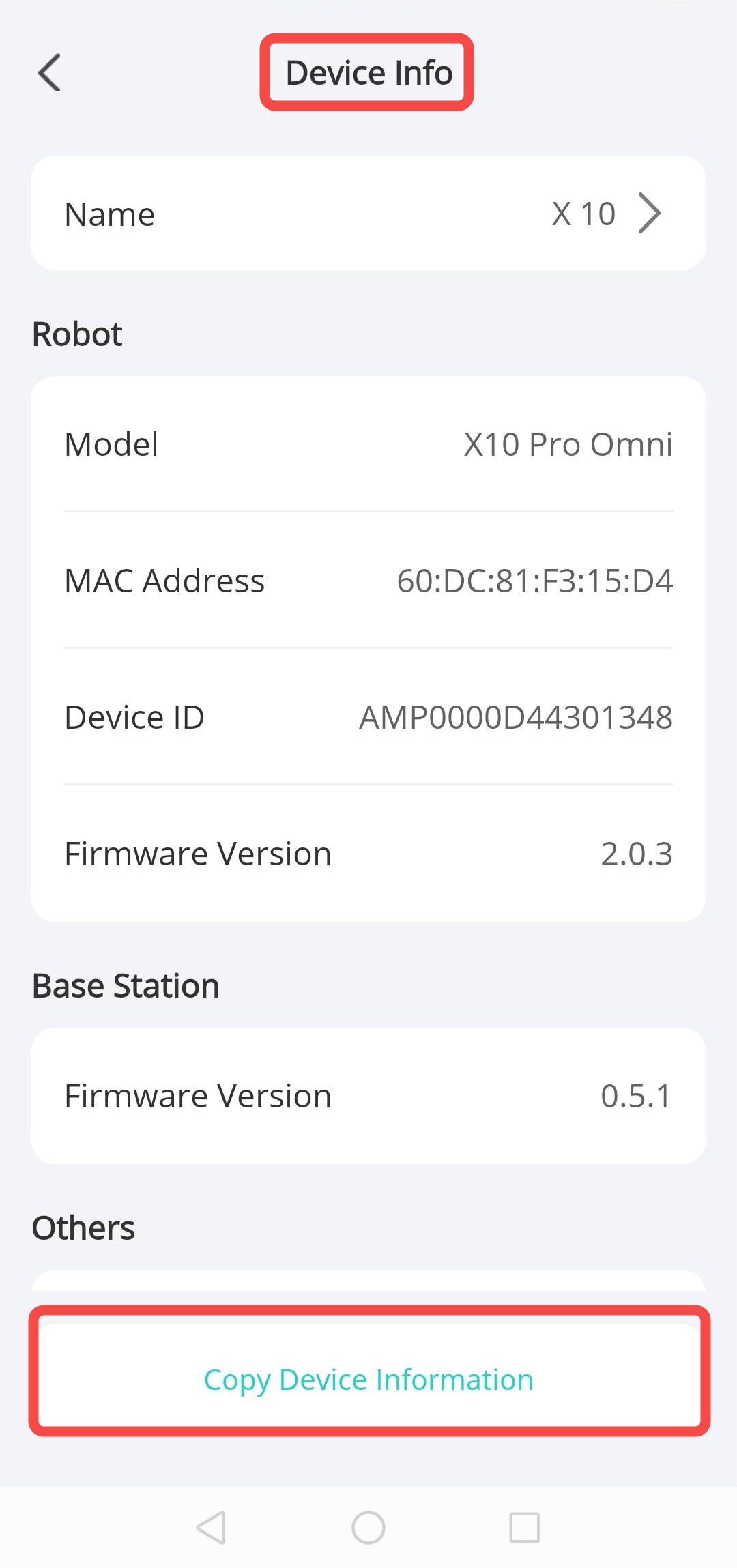737x1568 pixels.
Task: Tap the X10 Pro Omni model value
Action: pyautogui.click(x=568, y=444)
